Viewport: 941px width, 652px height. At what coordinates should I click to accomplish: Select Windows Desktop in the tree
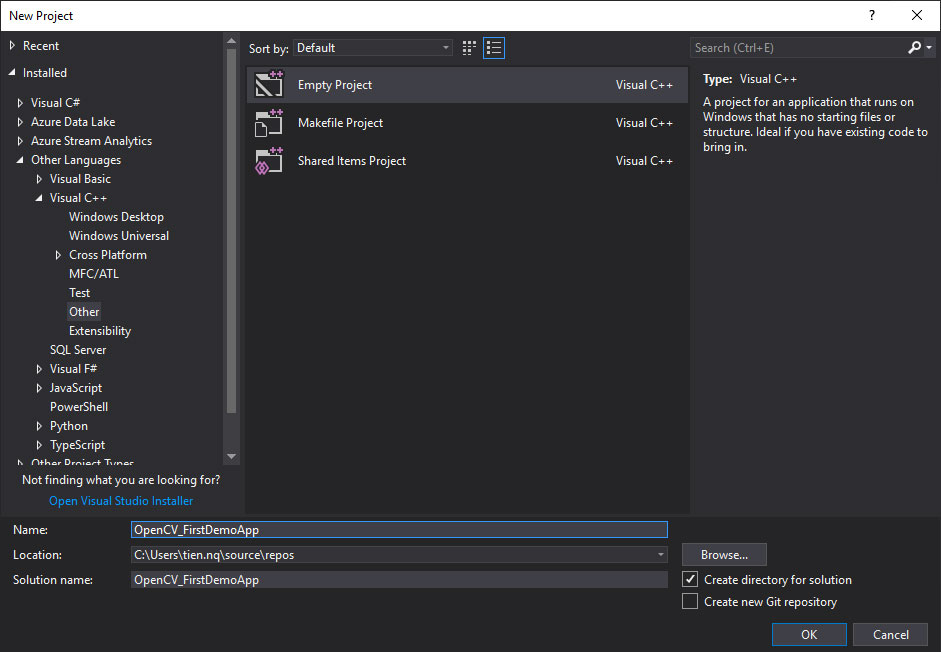tap(116, 217)
